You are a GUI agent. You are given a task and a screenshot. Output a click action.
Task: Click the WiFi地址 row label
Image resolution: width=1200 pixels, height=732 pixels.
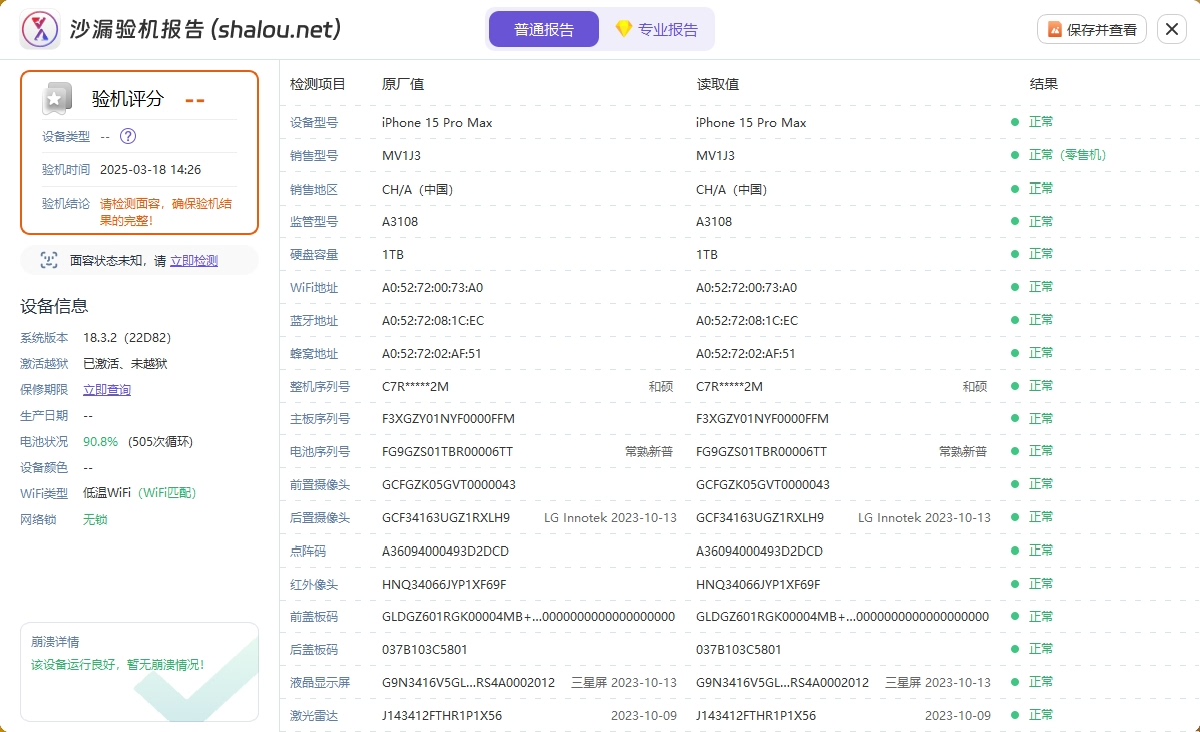(x=314, y=287)
